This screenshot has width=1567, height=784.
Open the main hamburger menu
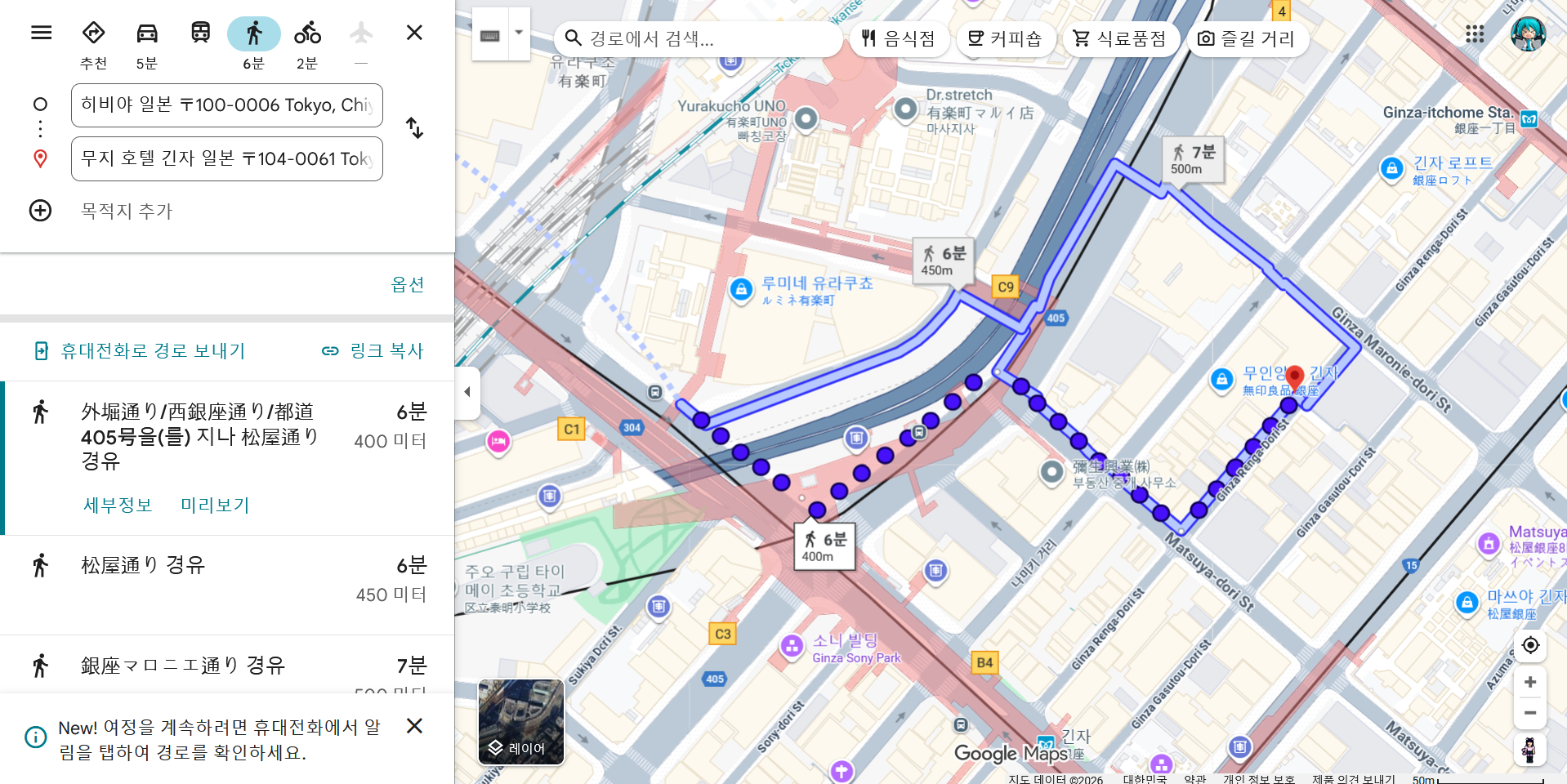tap(42, 33)
